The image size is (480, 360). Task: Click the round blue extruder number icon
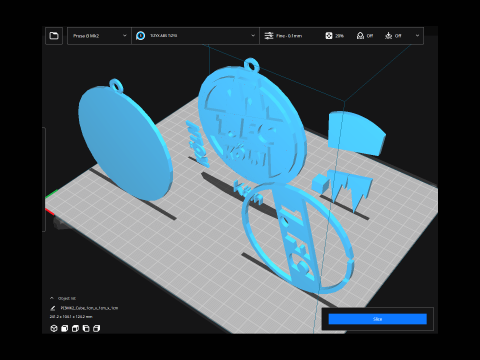141,36
